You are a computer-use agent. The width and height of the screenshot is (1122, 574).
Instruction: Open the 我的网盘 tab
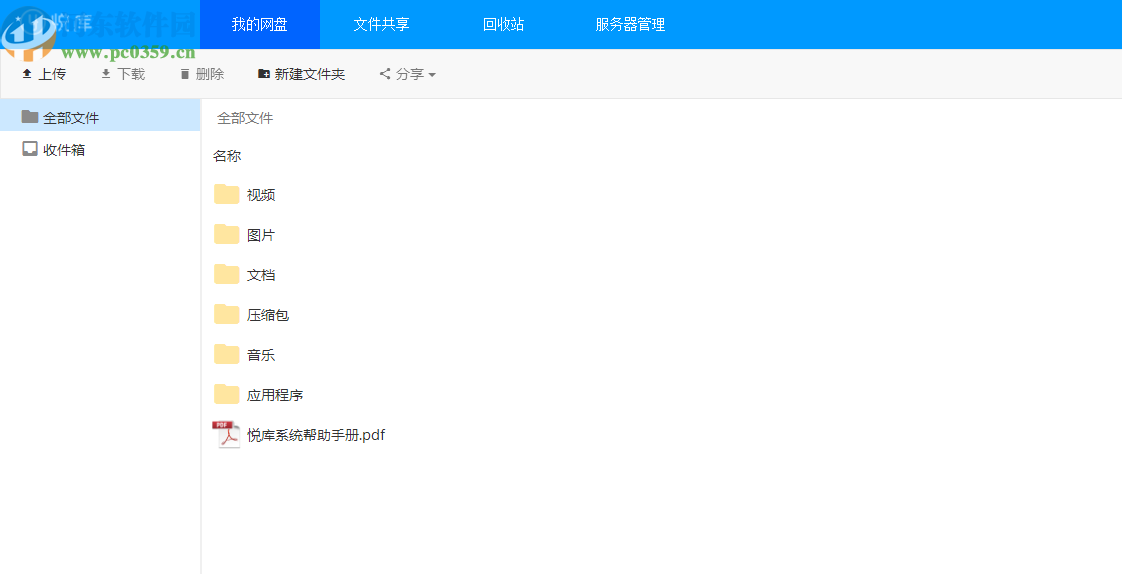[260, 24]
